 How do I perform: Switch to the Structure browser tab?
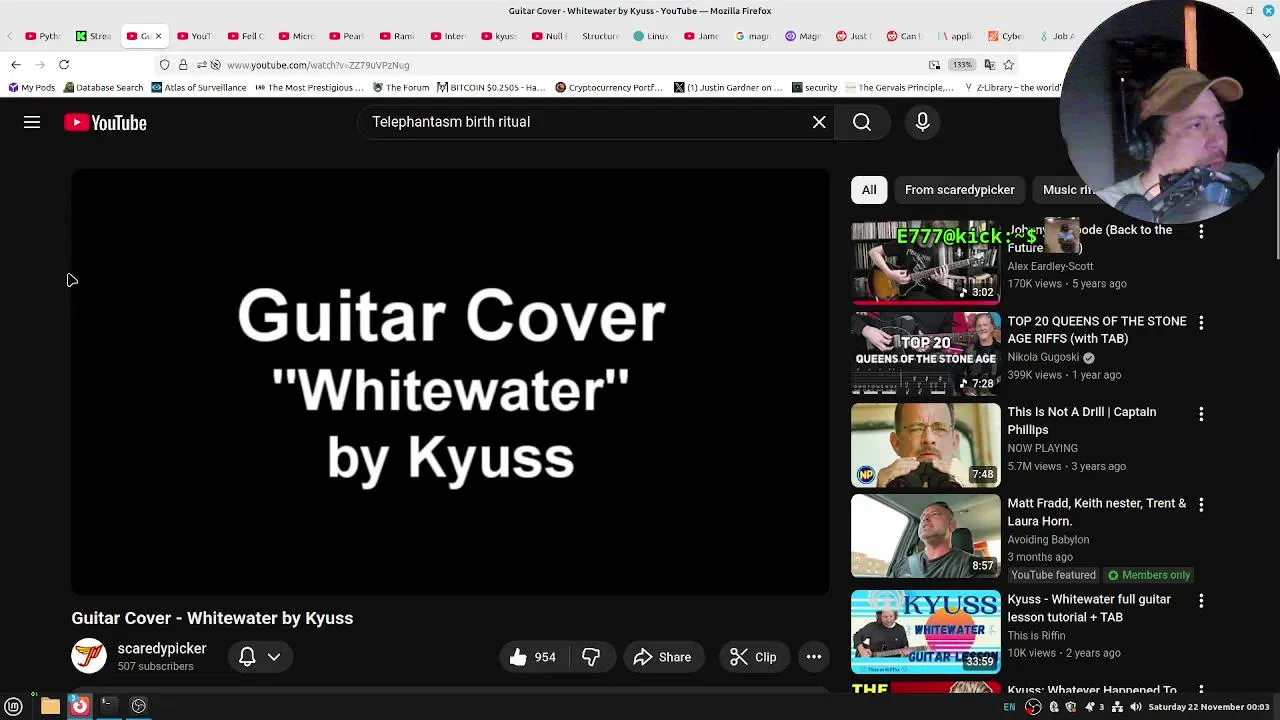[600, 36]
